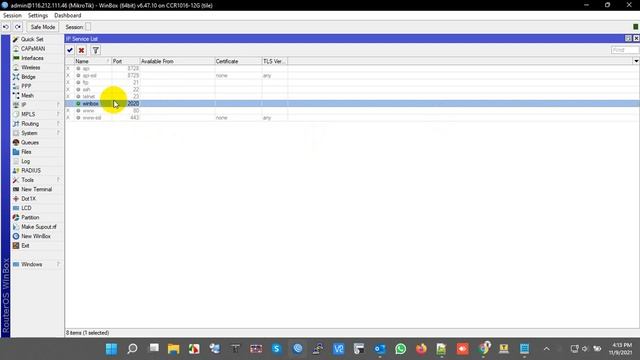Select the www service row

352,111
